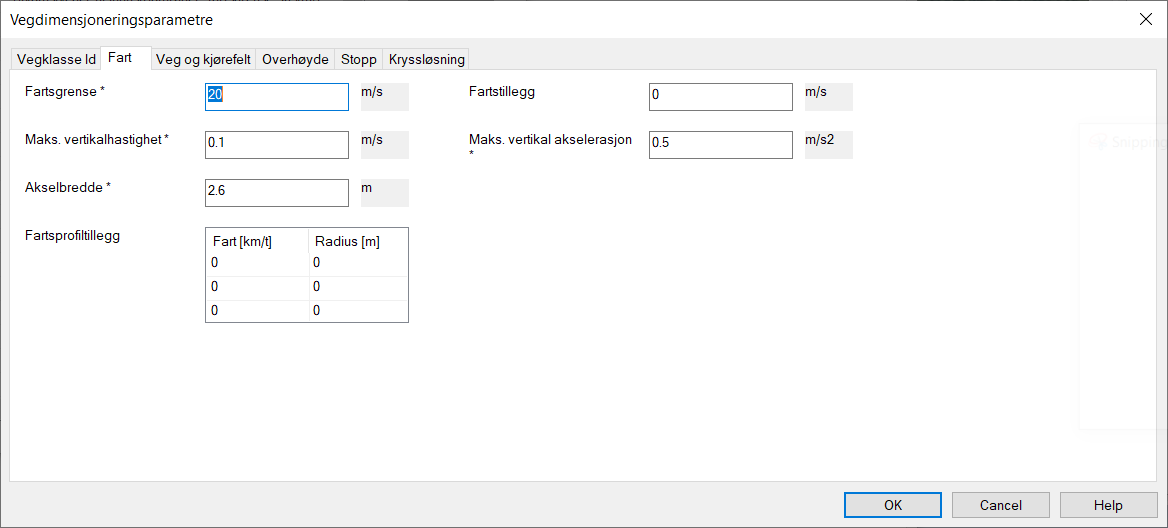Select first row Fart cell in Fartsprofiltillegg table
This screenshot has width=1168, height=528.
[x=256, y=263]
